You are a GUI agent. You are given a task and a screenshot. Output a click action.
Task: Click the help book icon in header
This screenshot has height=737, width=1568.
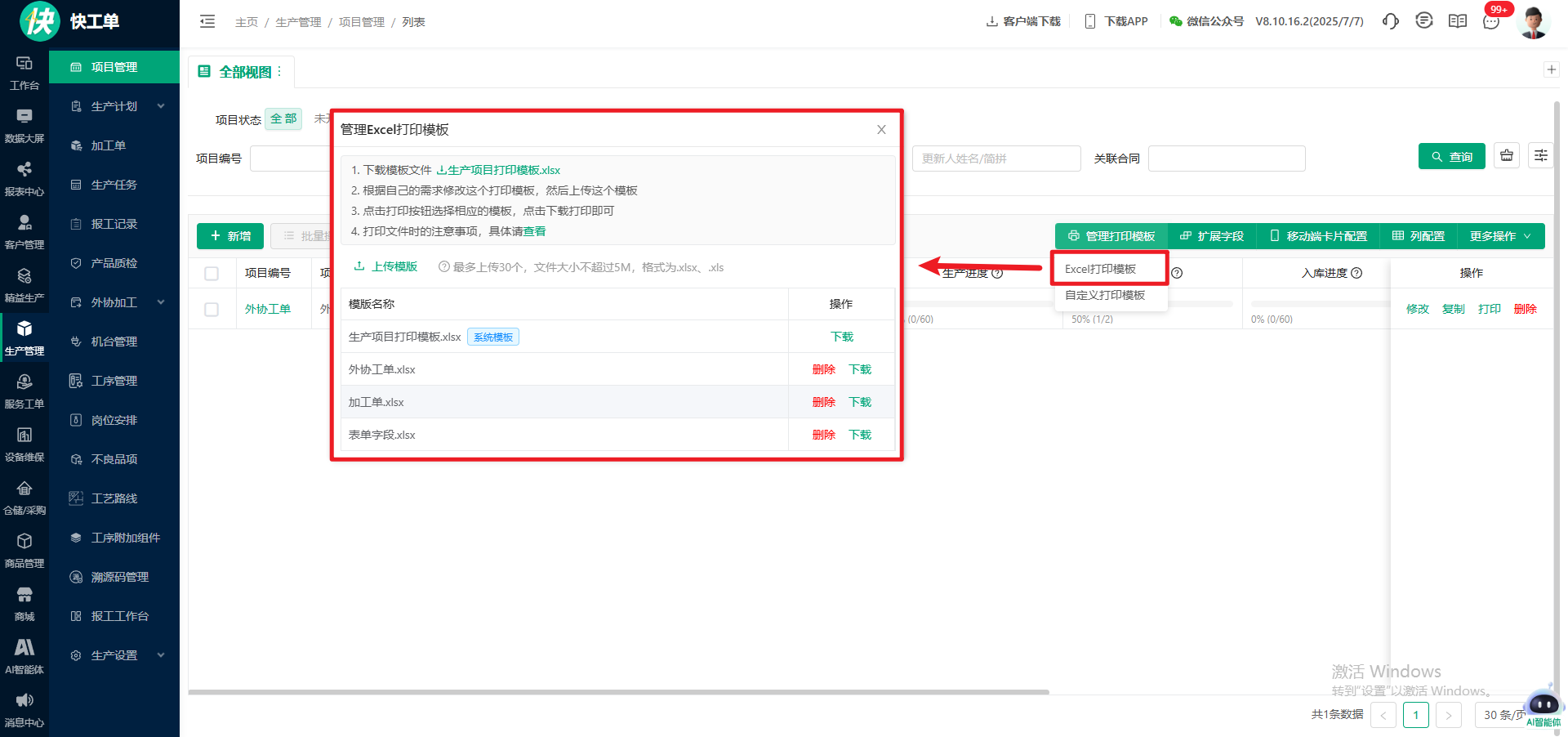[1457, 21]
